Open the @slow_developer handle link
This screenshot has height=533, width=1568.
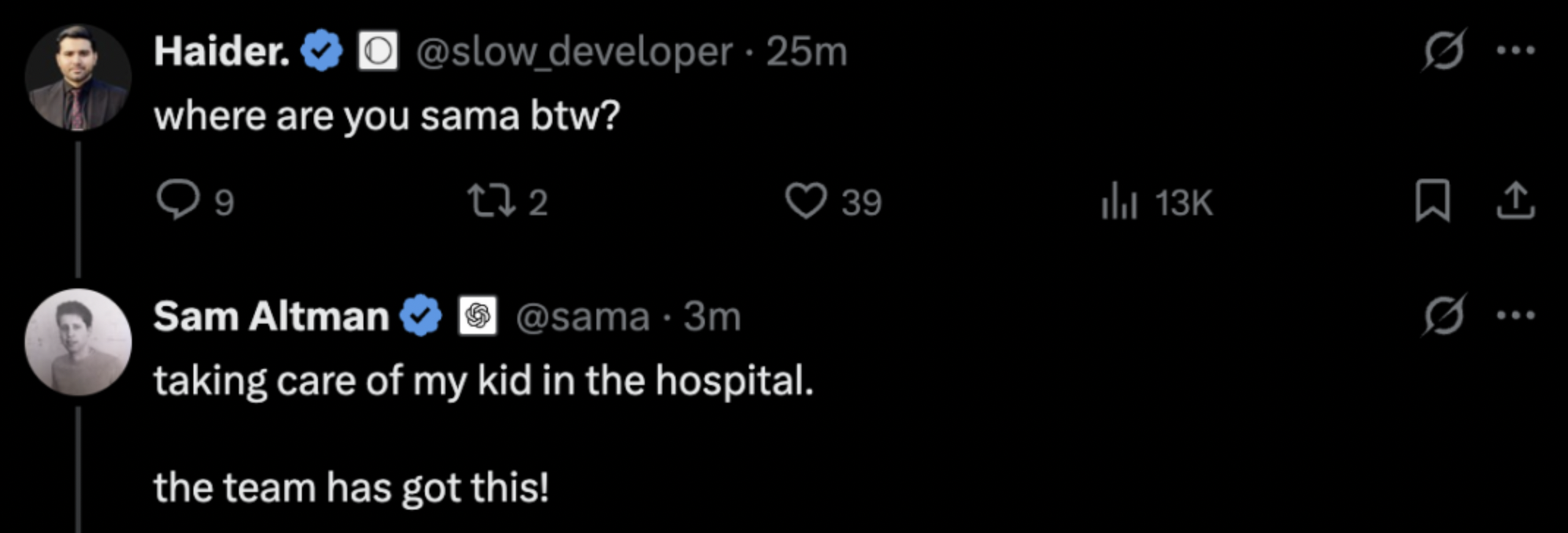coord(574,51)
